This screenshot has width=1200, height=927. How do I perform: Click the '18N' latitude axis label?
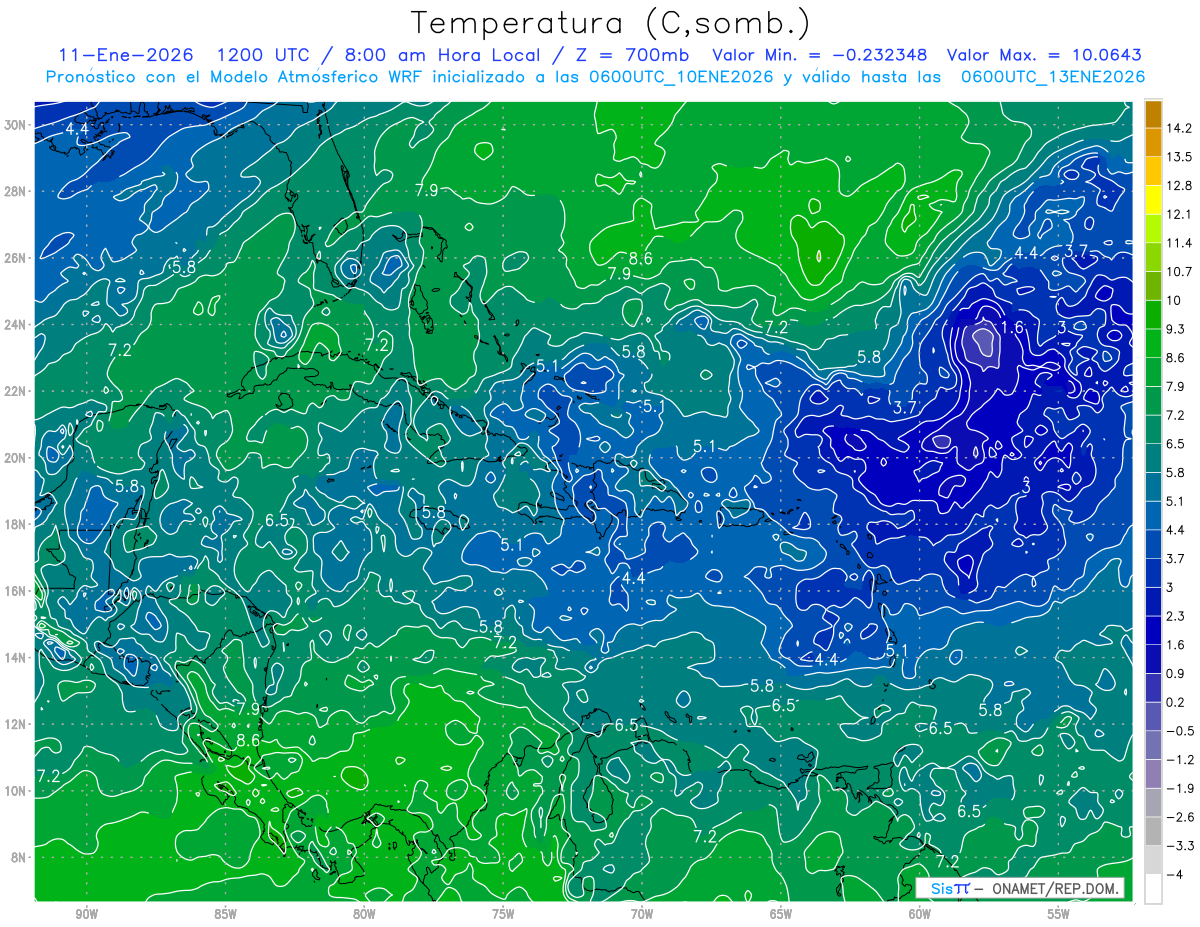[16, 524]
